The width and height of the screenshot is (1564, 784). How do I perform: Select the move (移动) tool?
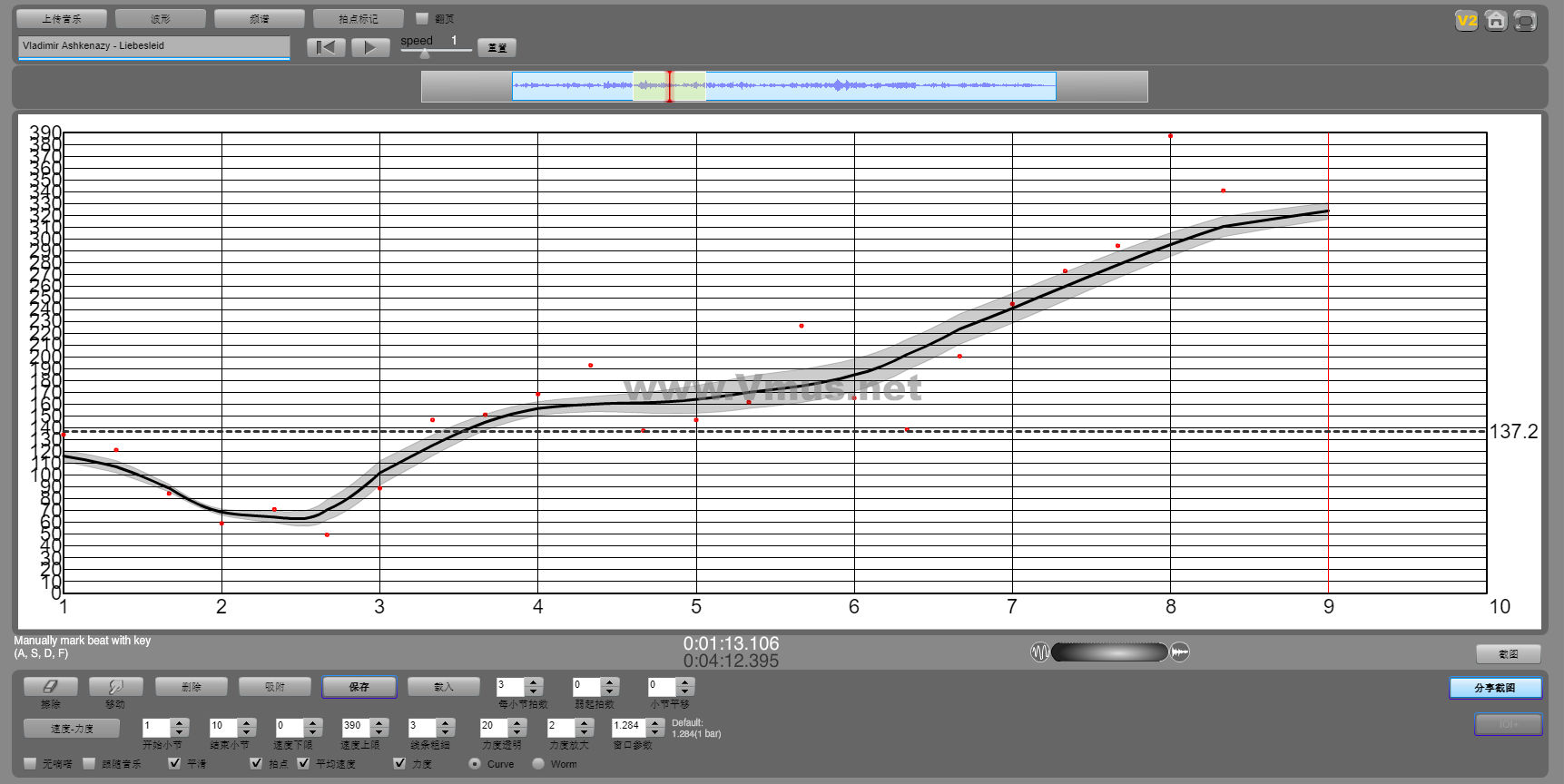[115, 687]
